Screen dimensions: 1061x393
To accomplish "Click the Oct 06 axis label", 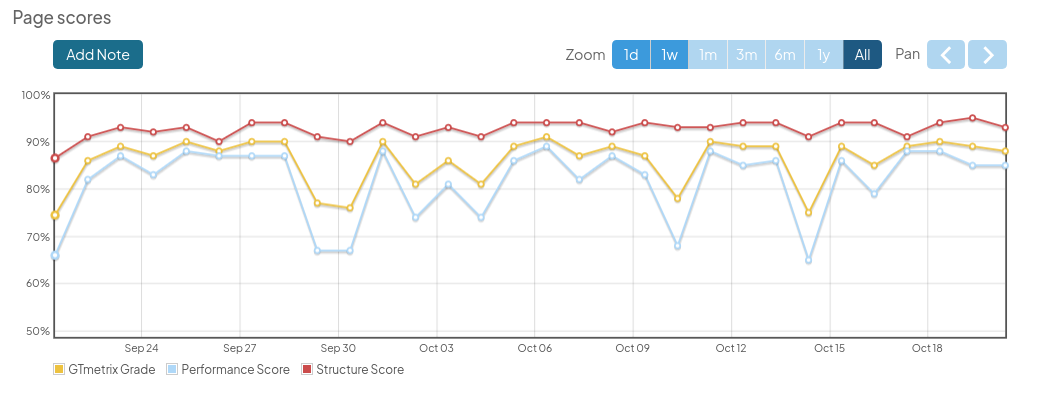I will (535, 349).
